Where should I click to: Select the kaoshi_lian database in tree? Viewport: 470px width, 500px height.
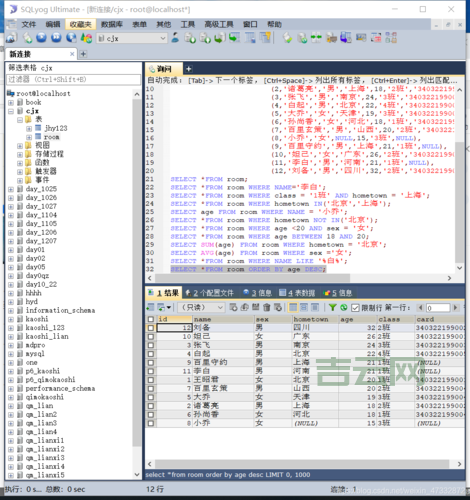coord(47,336)
